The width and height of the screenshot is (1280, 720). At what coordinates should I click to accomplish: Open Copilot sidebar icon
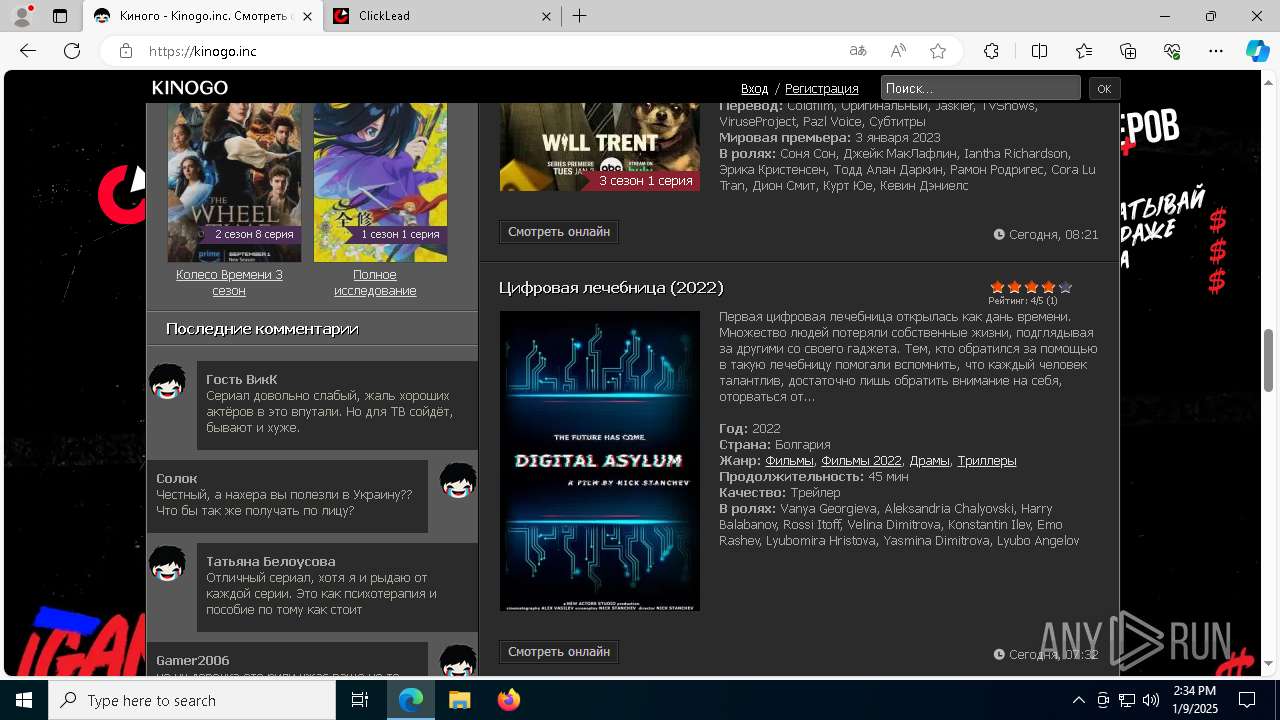tap(1257, 51)
